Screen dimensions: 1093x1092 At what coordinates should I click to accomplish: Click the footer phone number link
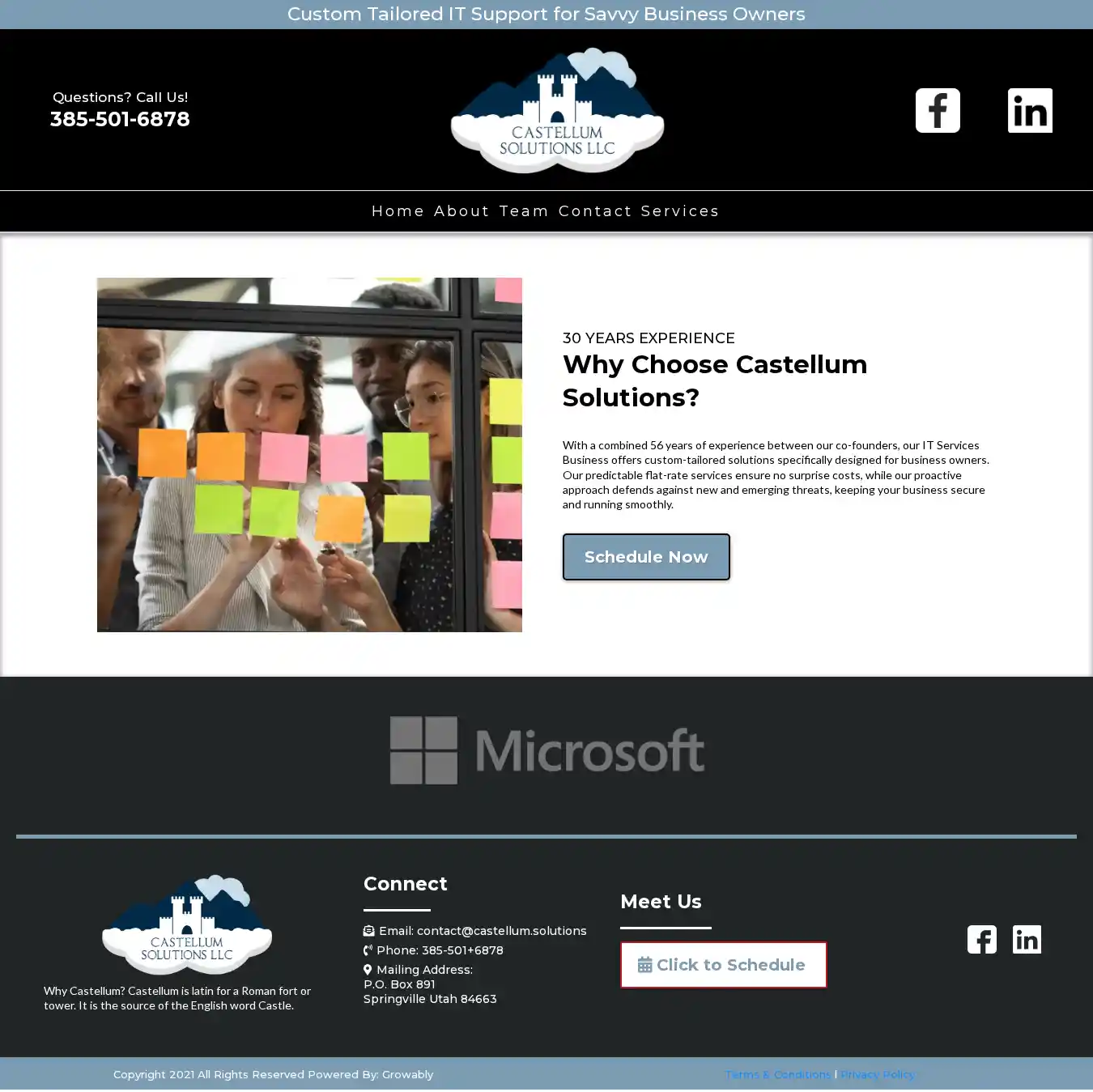[x=462, y=950]
